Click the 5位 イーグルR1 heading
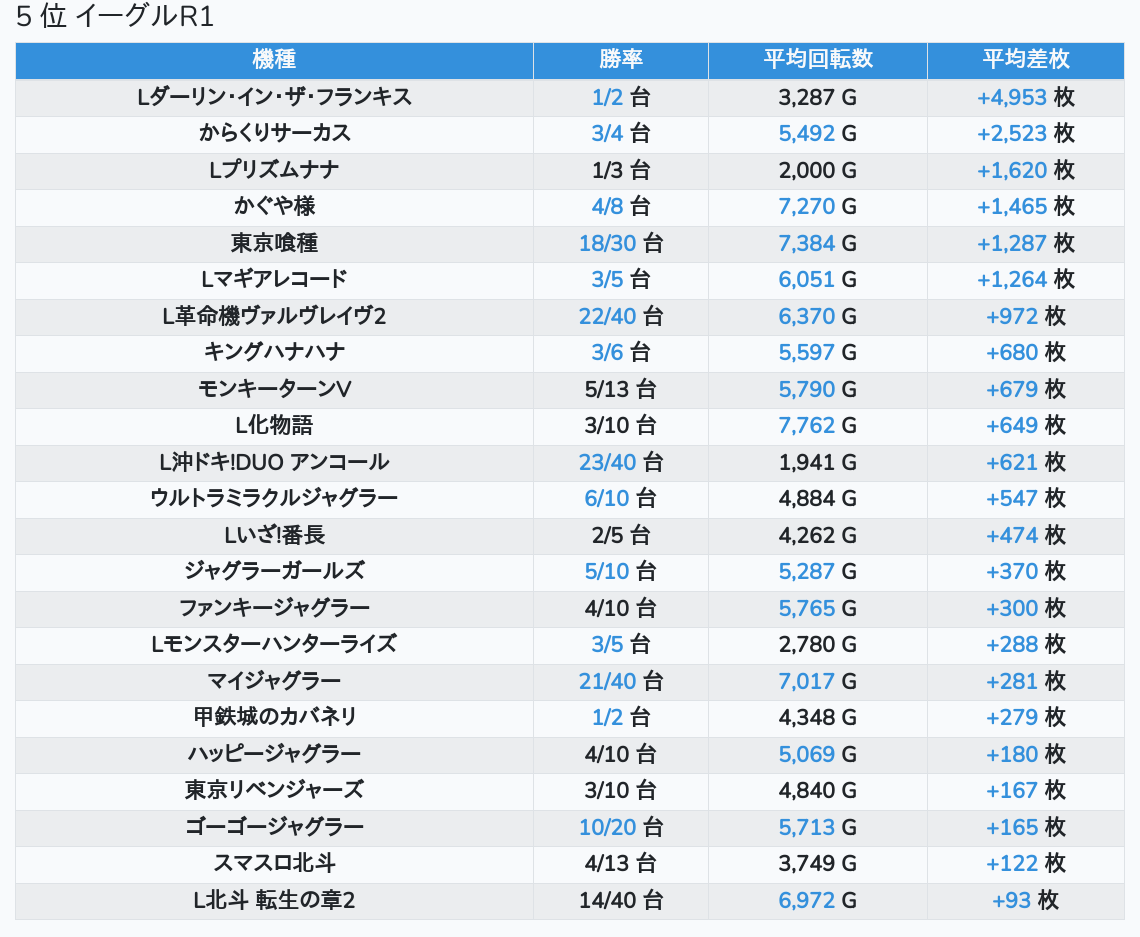 point(115,17)
